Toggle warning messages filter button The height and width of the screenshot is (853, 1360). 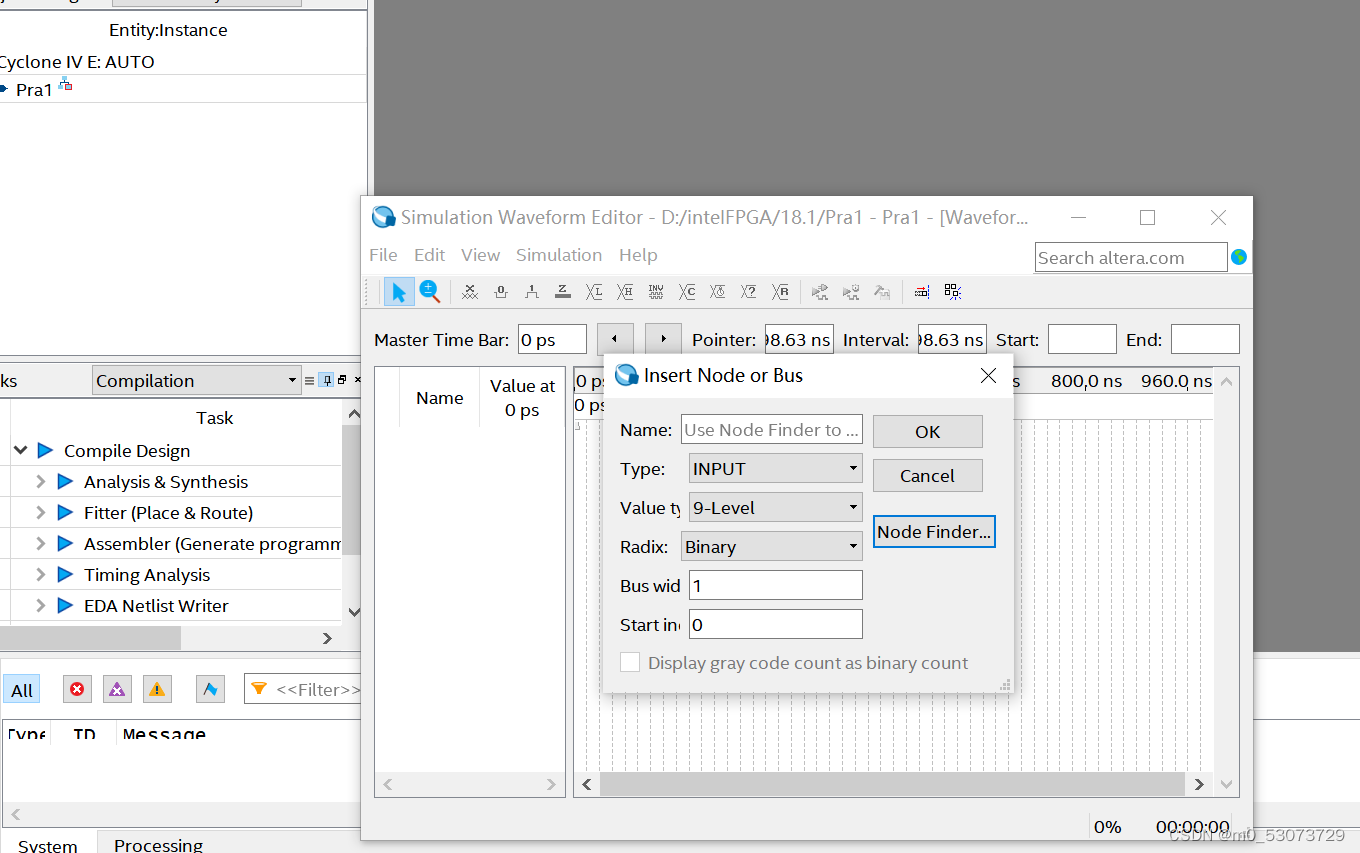click(x=157, y=689)
